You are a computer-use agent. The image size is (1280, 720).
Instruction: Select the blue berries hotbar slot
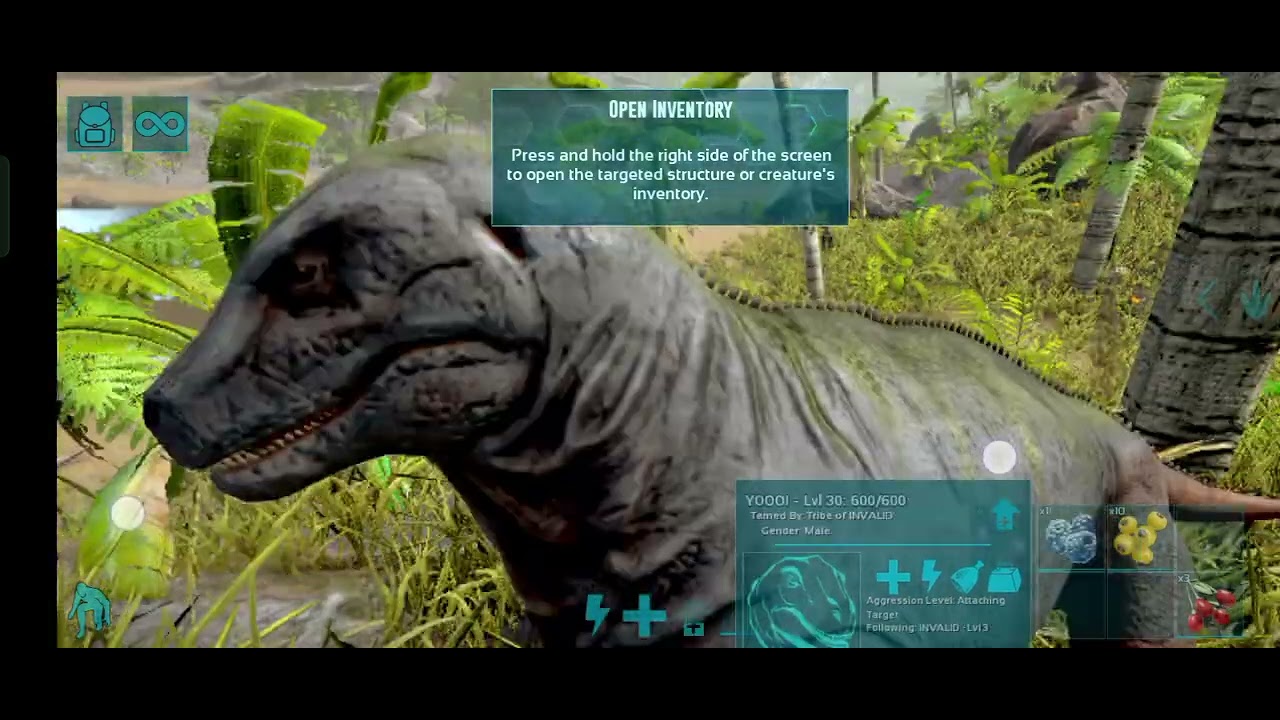pos(1071,538)
